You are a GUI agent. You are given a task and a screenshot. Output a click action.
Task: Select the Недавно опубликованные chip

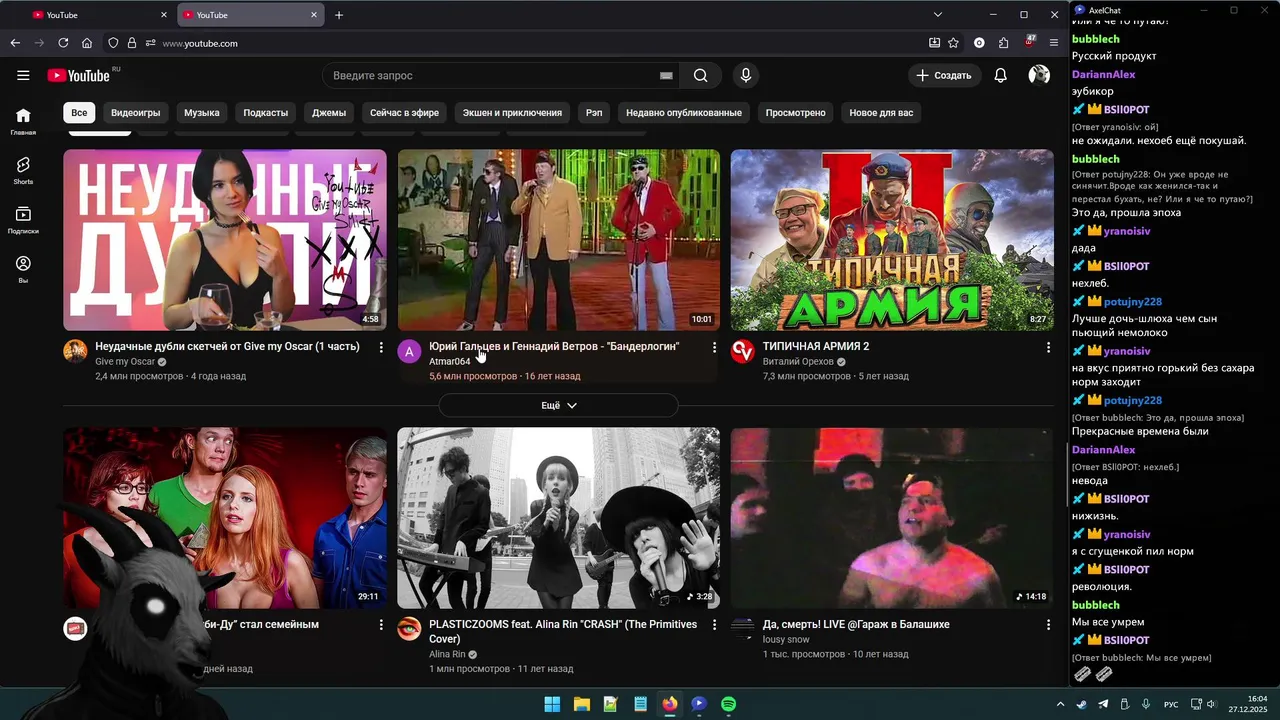[x=684, y=113]
